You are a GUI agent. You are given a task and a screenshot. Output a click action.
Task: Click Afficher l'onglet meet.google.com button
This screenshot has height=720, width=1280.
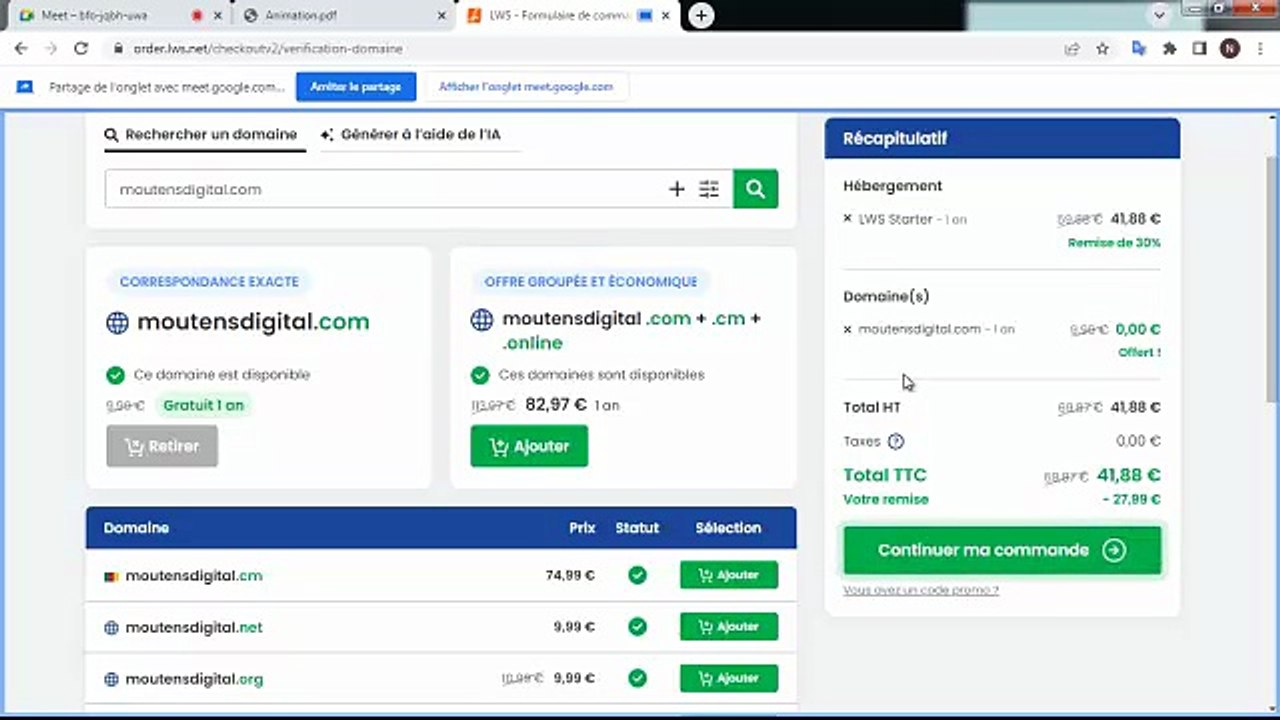(526, 87)
